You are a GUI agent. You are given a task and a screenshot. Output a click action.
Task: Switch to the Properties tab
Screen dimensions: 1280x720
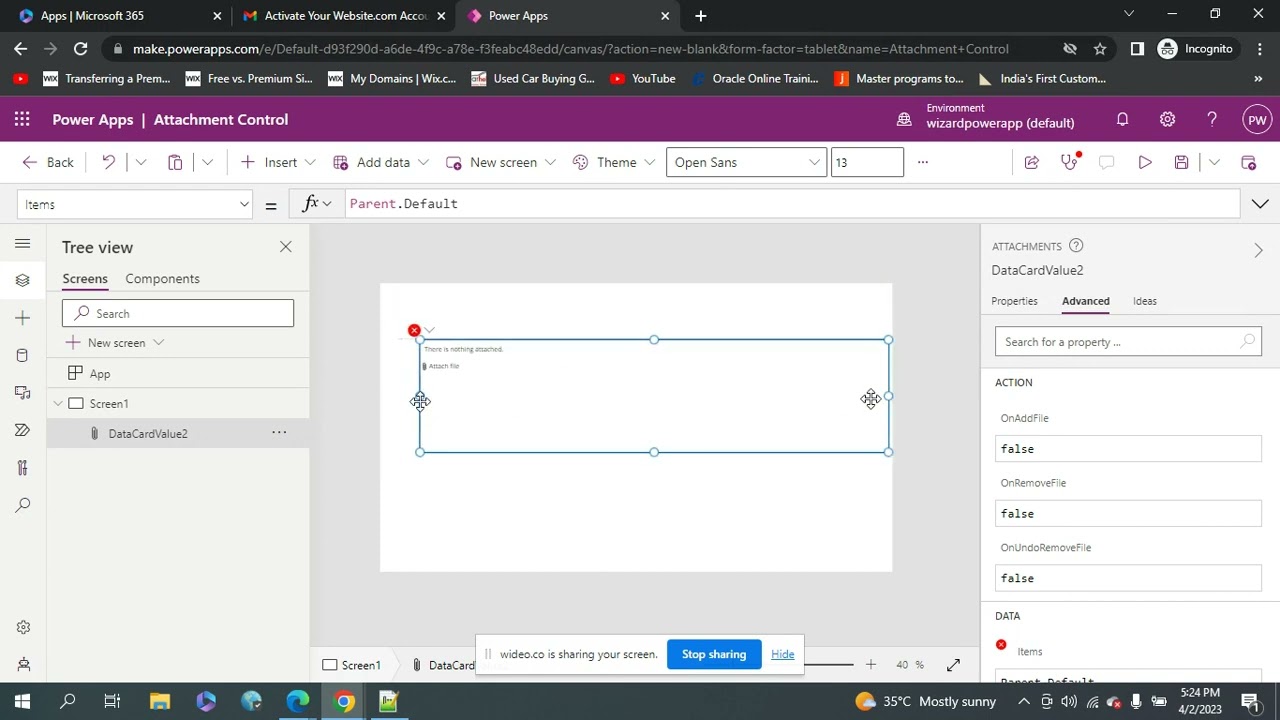tap(1014, 301)
